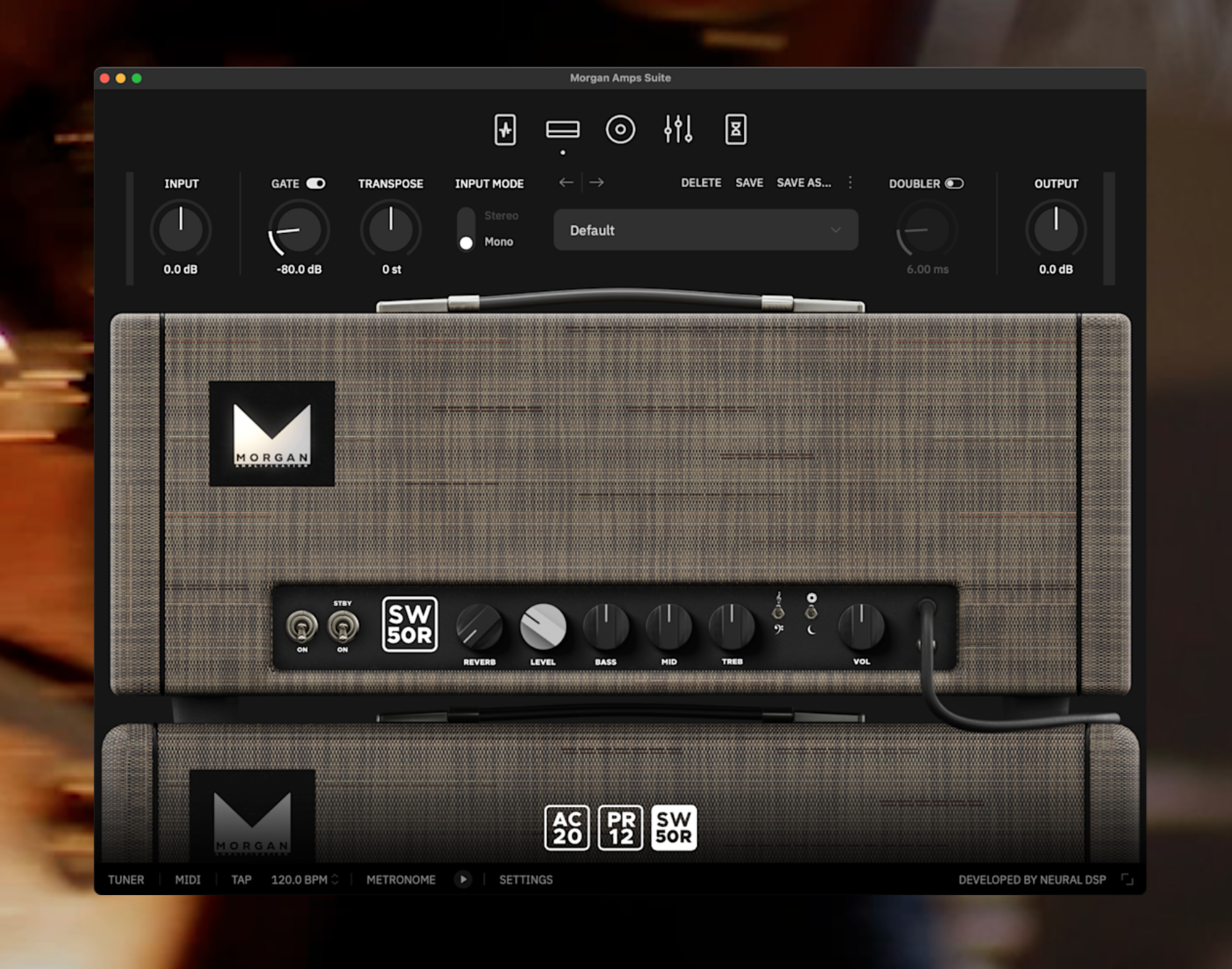Screen dimensions: 1232x969
Task: Open the cabinet speaker section icon
Action: pyautogui.click(x=620, y=130)
